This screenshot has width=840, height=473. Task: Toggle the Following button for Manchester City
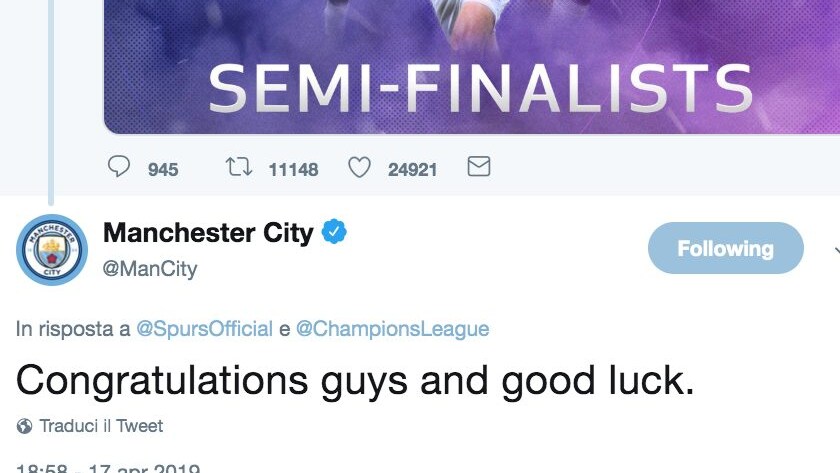click(x=725, y=248)
